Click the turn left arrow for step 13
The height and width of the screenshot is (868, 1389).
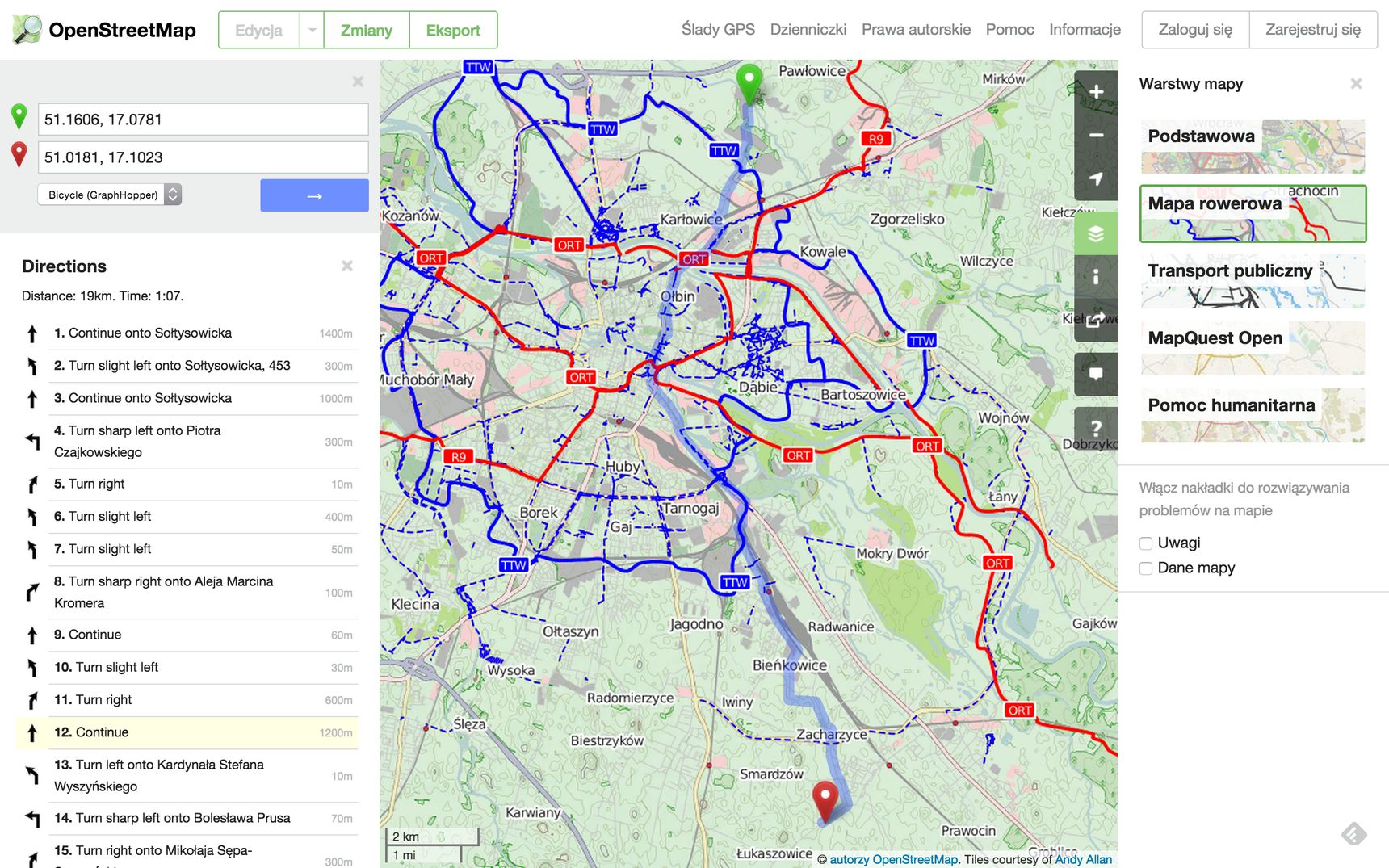[32, 776]
